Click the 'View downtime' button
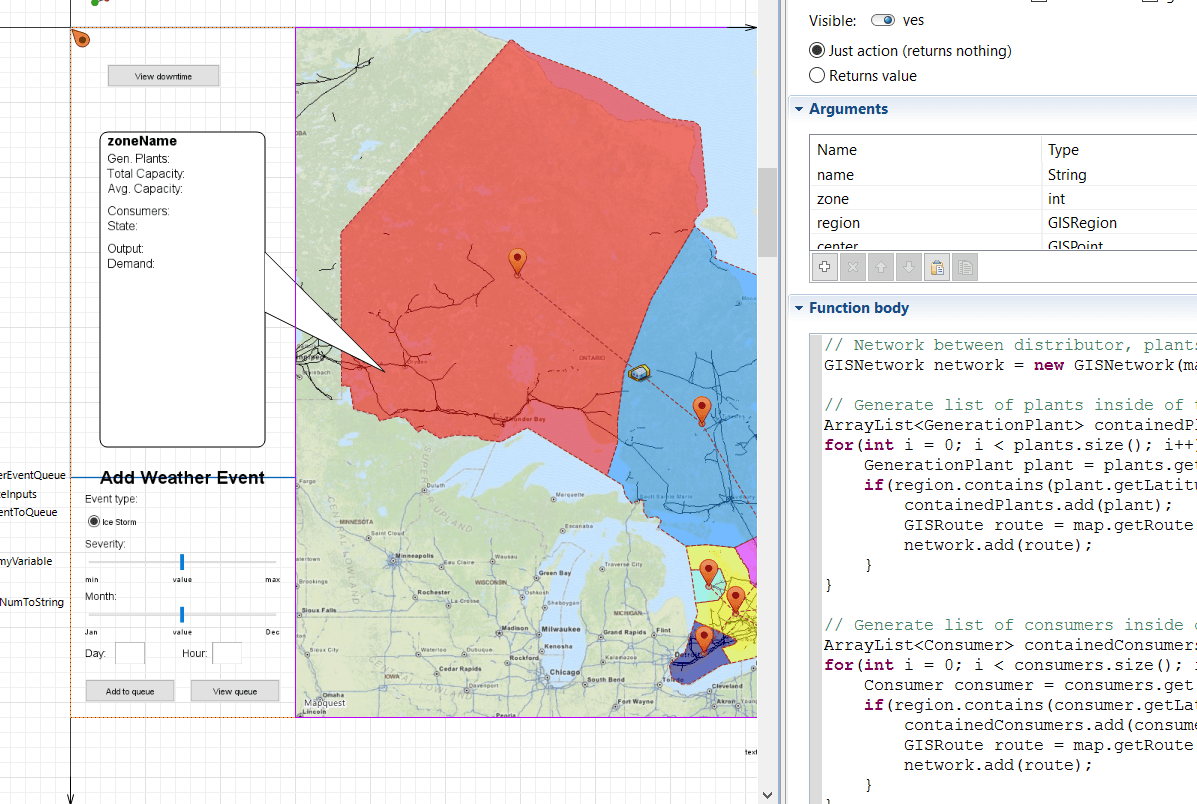 pos(163,76)
